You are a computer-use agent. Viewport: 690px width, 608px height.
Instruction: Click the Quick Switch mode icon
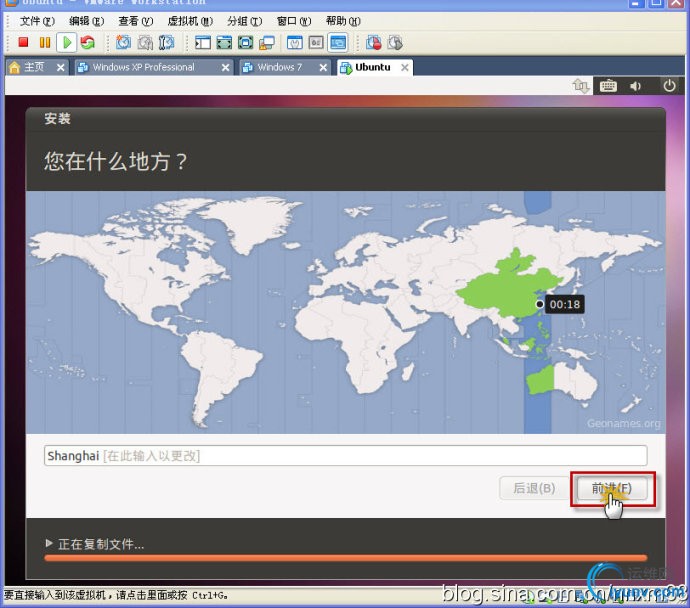(245, 43)
